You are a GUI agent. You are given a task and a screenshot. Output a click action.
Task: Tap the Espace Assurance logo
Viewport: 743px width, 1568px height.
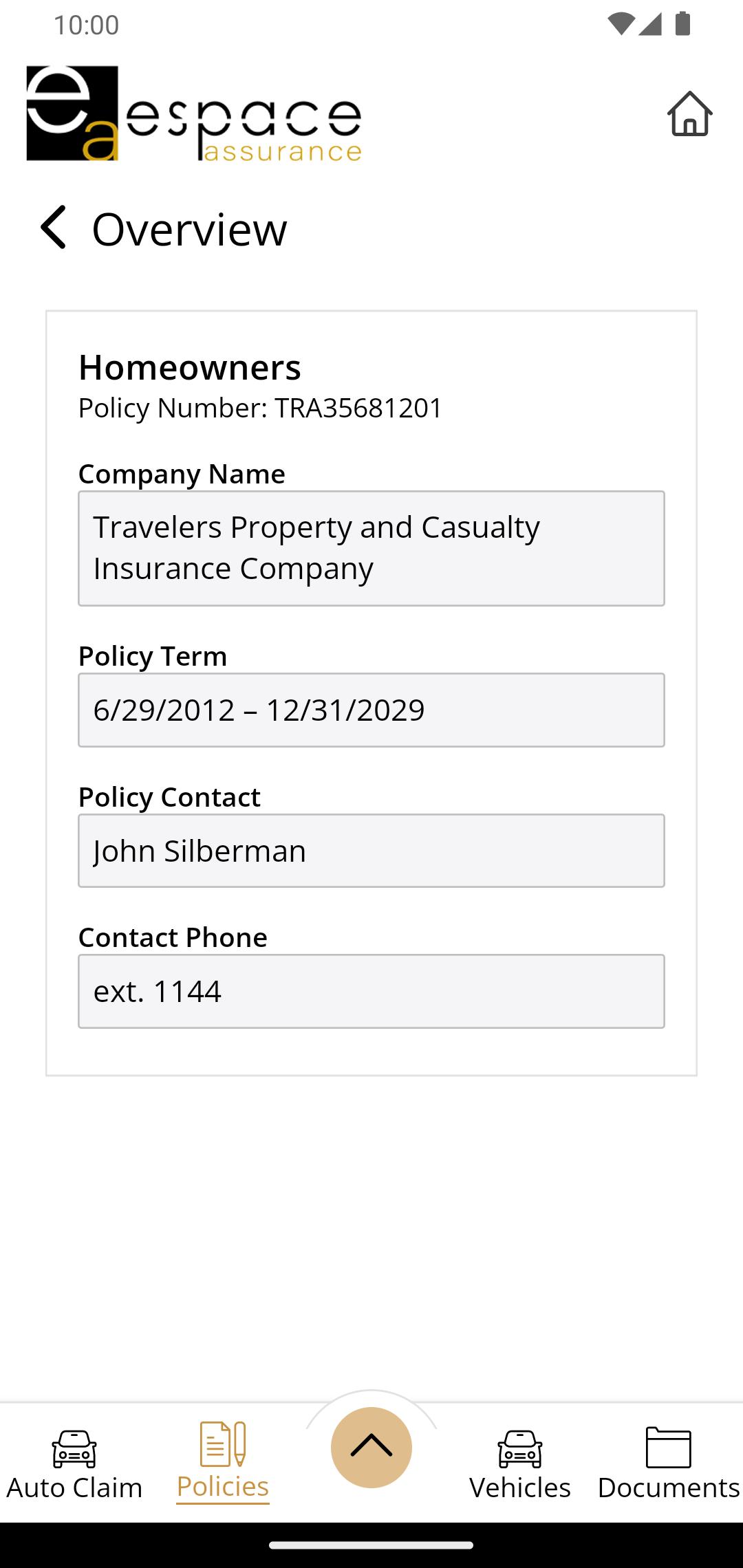[194, 113]
